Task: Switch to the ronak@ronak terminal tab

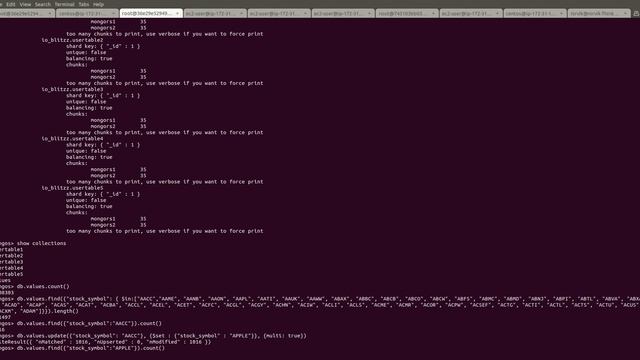Action: 599,13
